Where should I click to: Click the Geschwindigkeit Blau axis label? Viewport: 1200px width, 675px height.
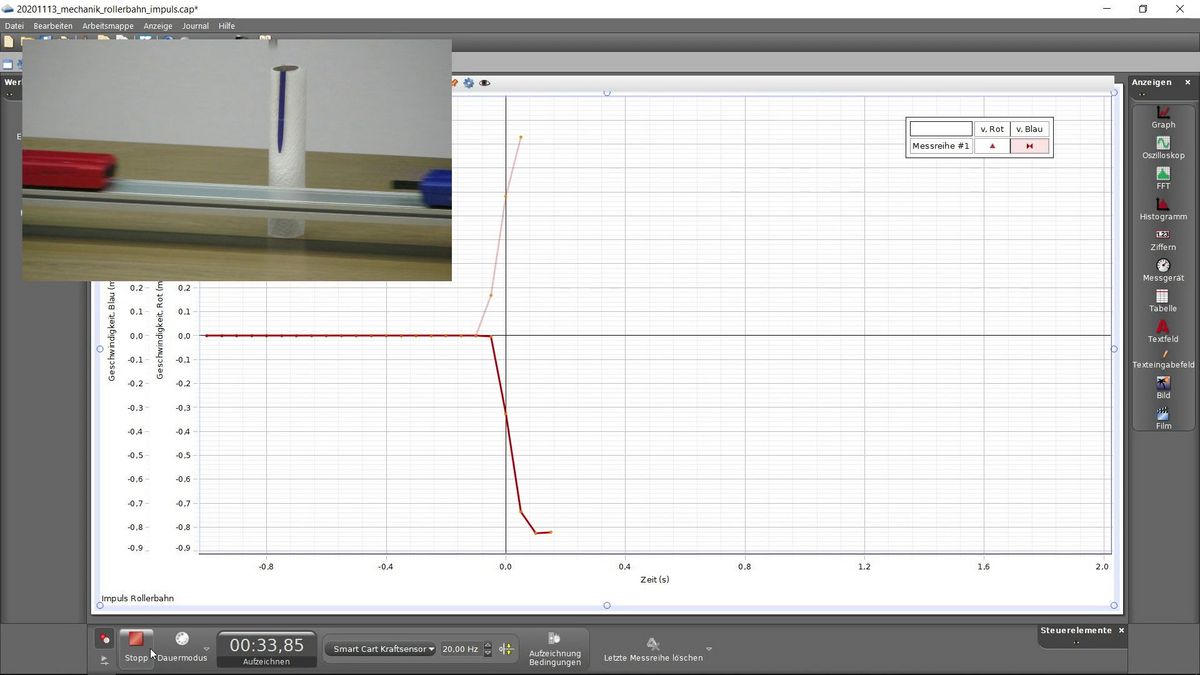(x=112, y=331)
